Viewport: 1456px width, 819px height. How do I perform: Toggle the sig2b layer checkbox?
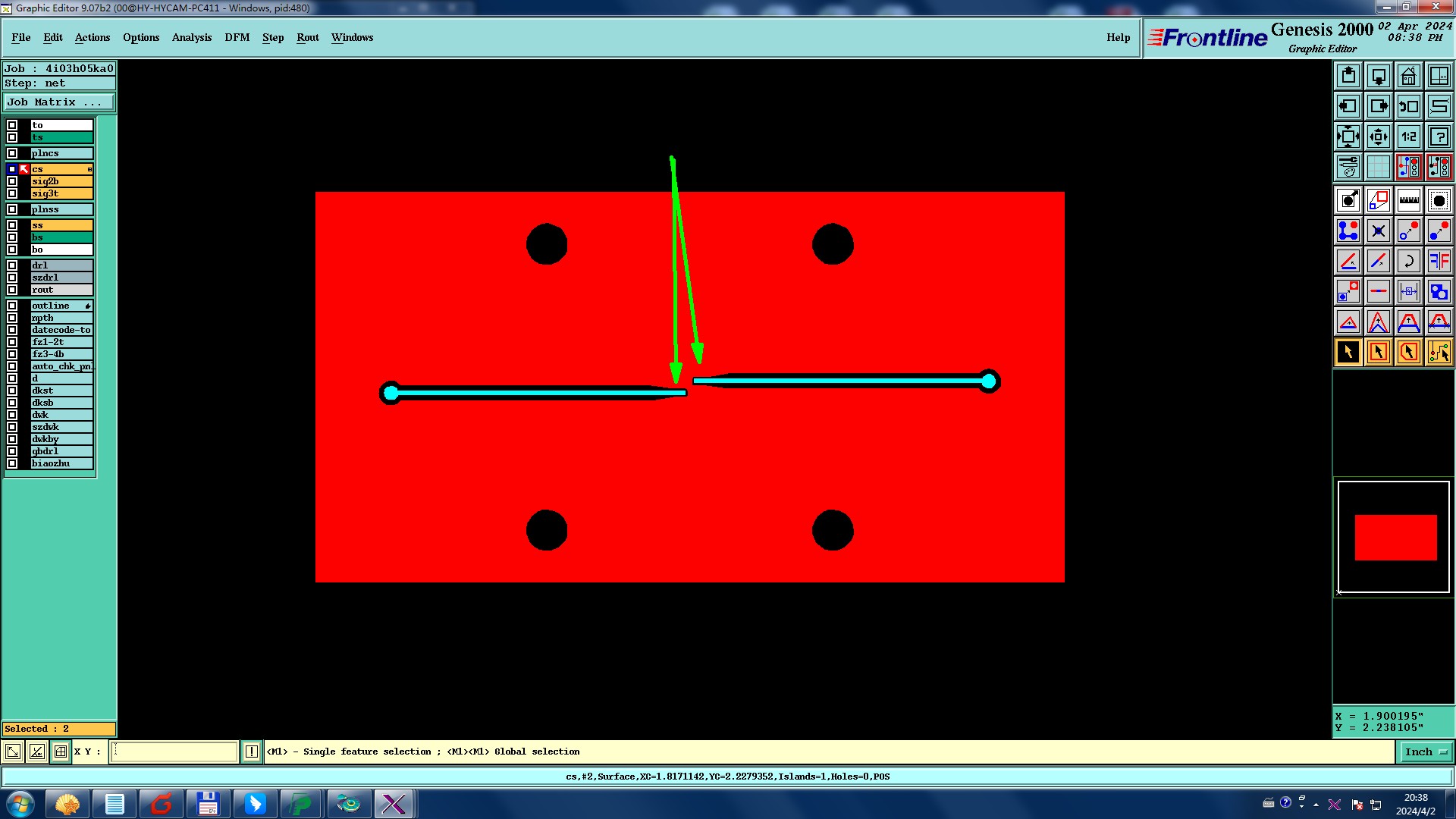pos(12,181)
